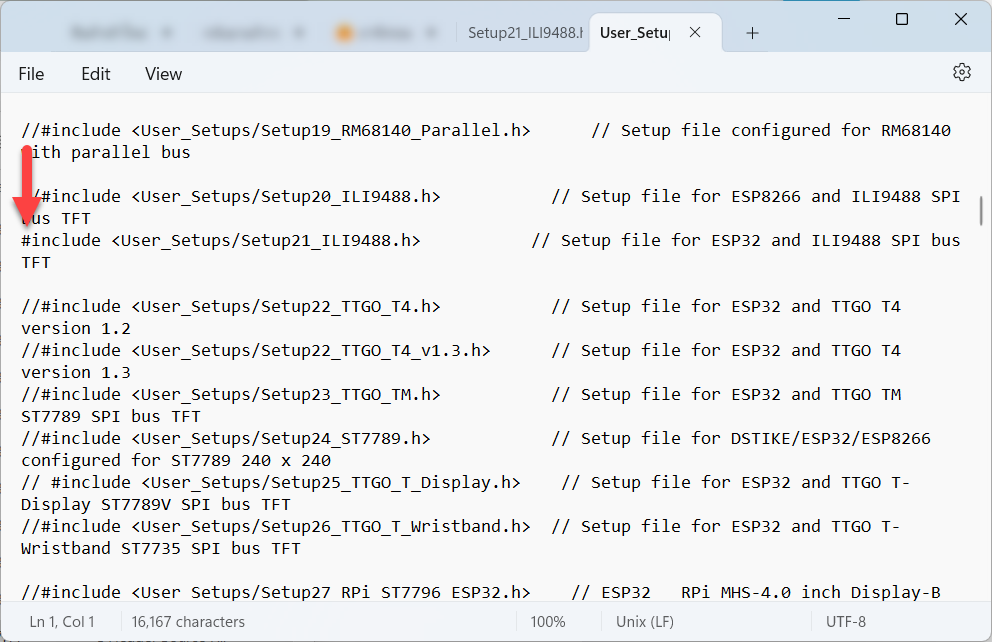
Task: Close the Notepad window
Action: [958, 19]
